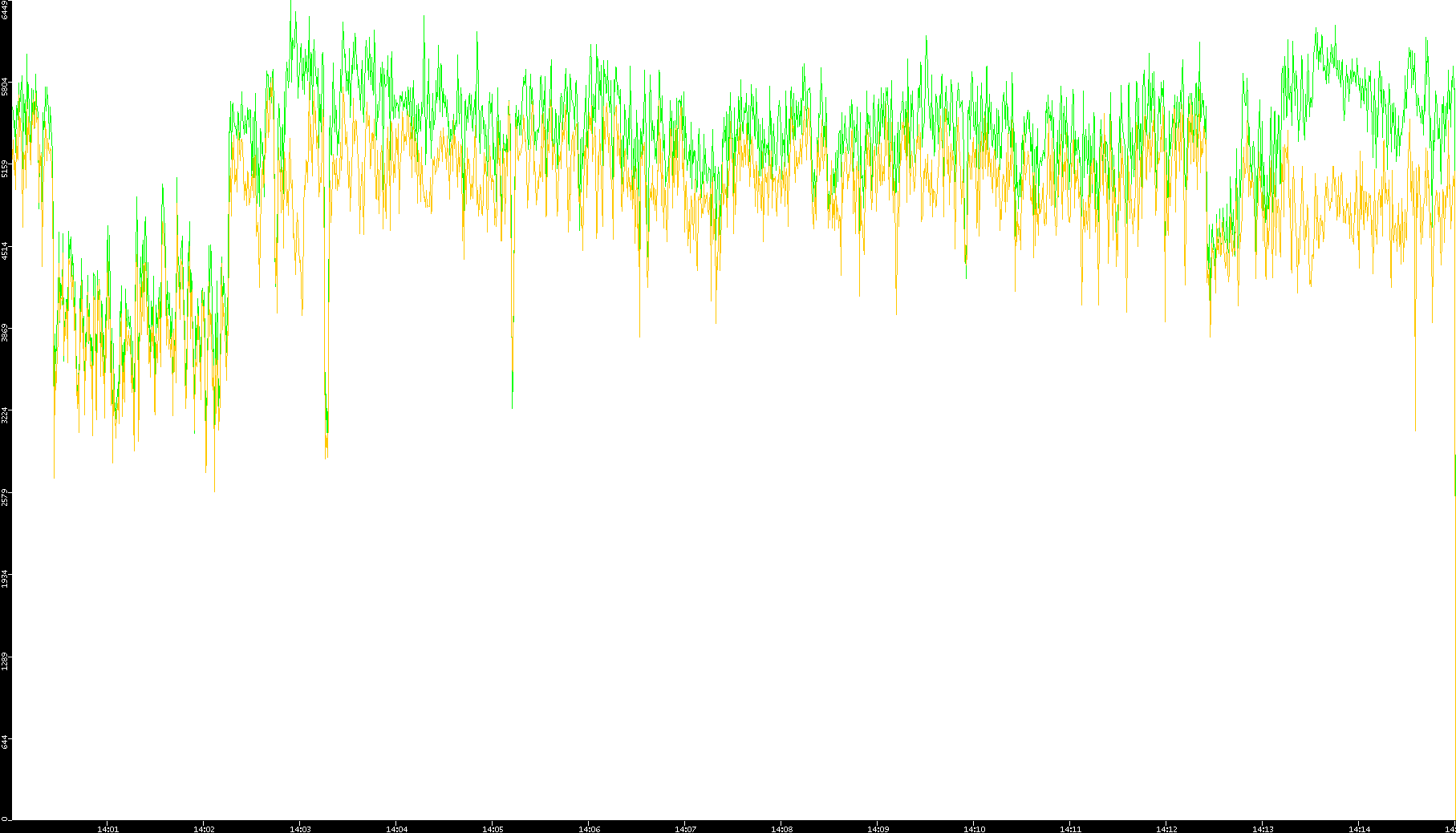Screen dimensions: 1456x833
Task: Select the 4514 value on vertical axis
Action: pos(6,251)
